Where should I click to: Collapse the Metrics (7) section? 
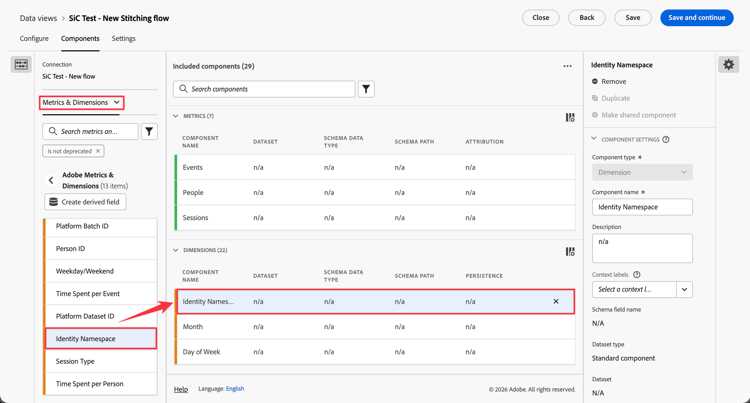pyautogui.click(x=176, y=116)
